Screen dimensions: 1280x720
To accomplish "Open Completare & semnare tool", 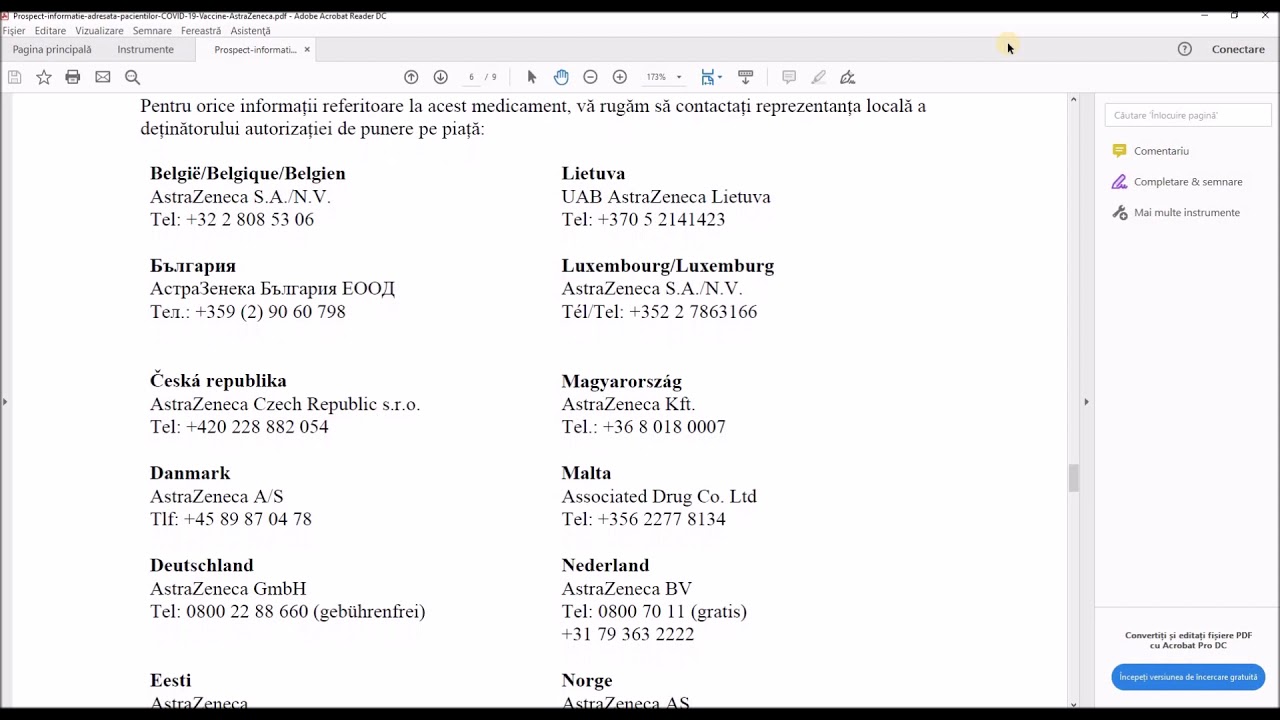I will click(x=1188, y=182).
